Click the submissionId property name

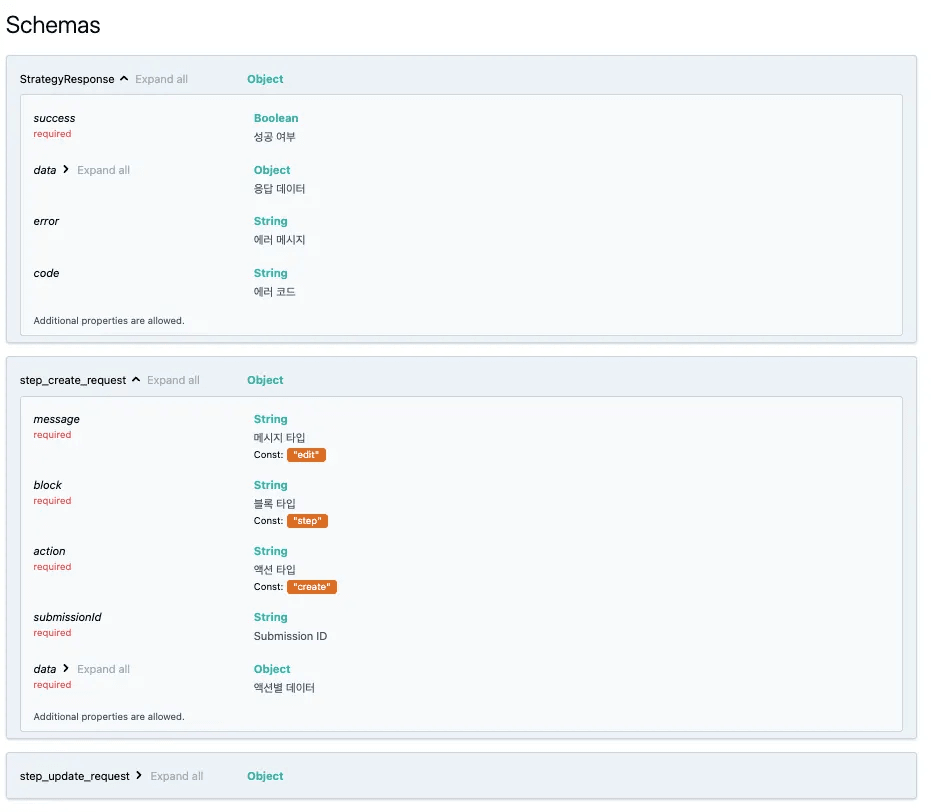[67, 617]
